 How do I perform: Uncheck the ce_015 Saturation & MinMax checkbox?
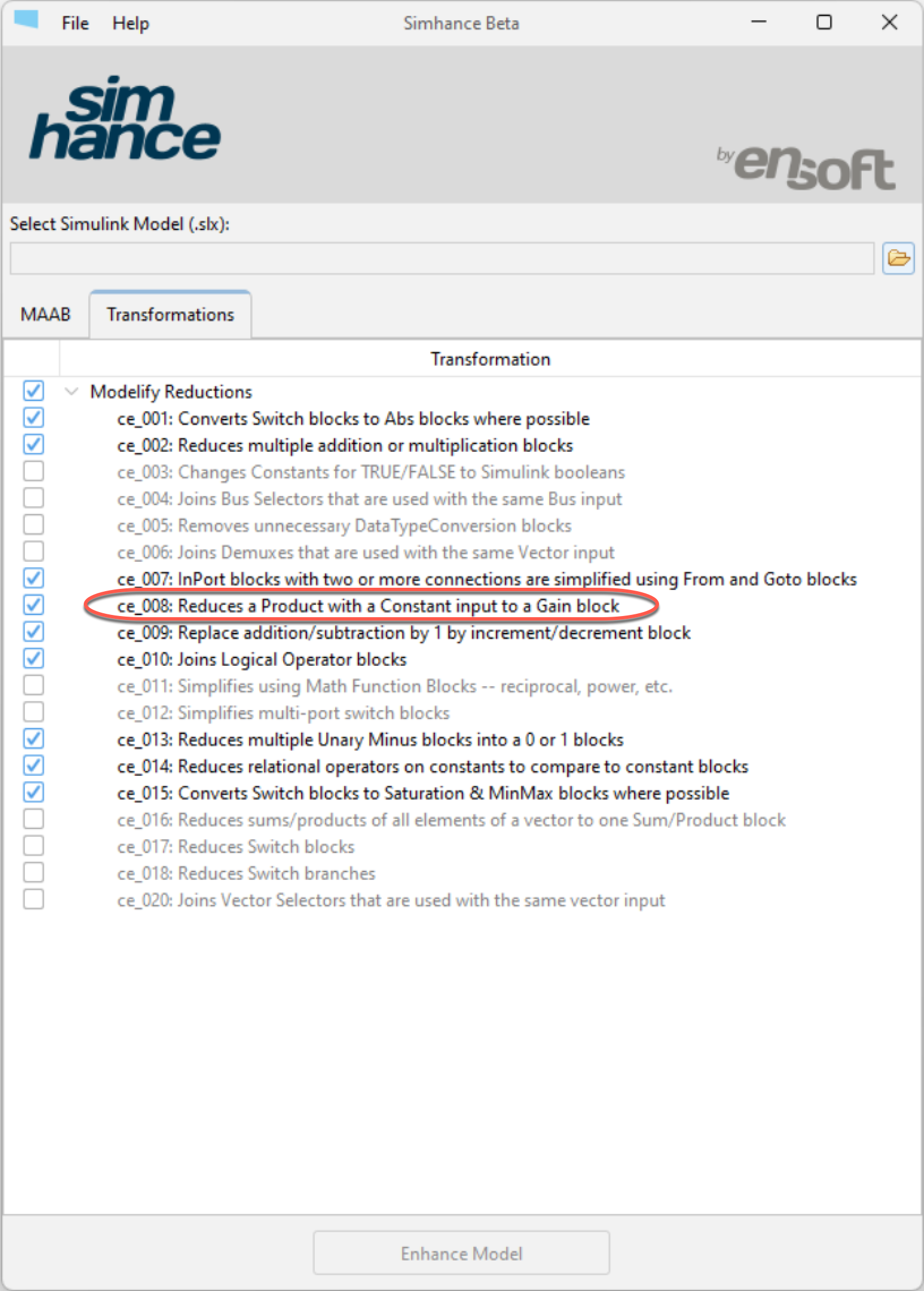pyautogui.click(x=33, y=792)
